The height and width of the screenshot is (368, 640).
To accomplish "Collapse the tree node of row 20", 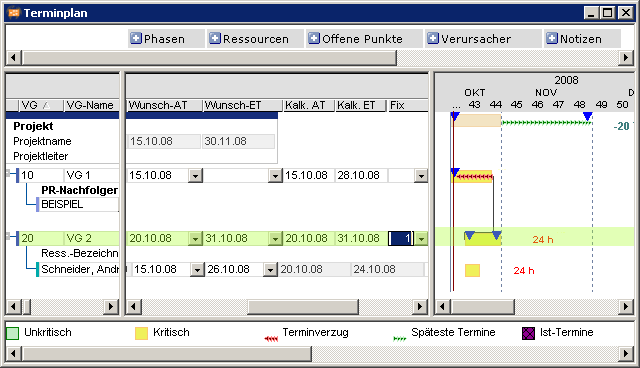I will 8,236.
